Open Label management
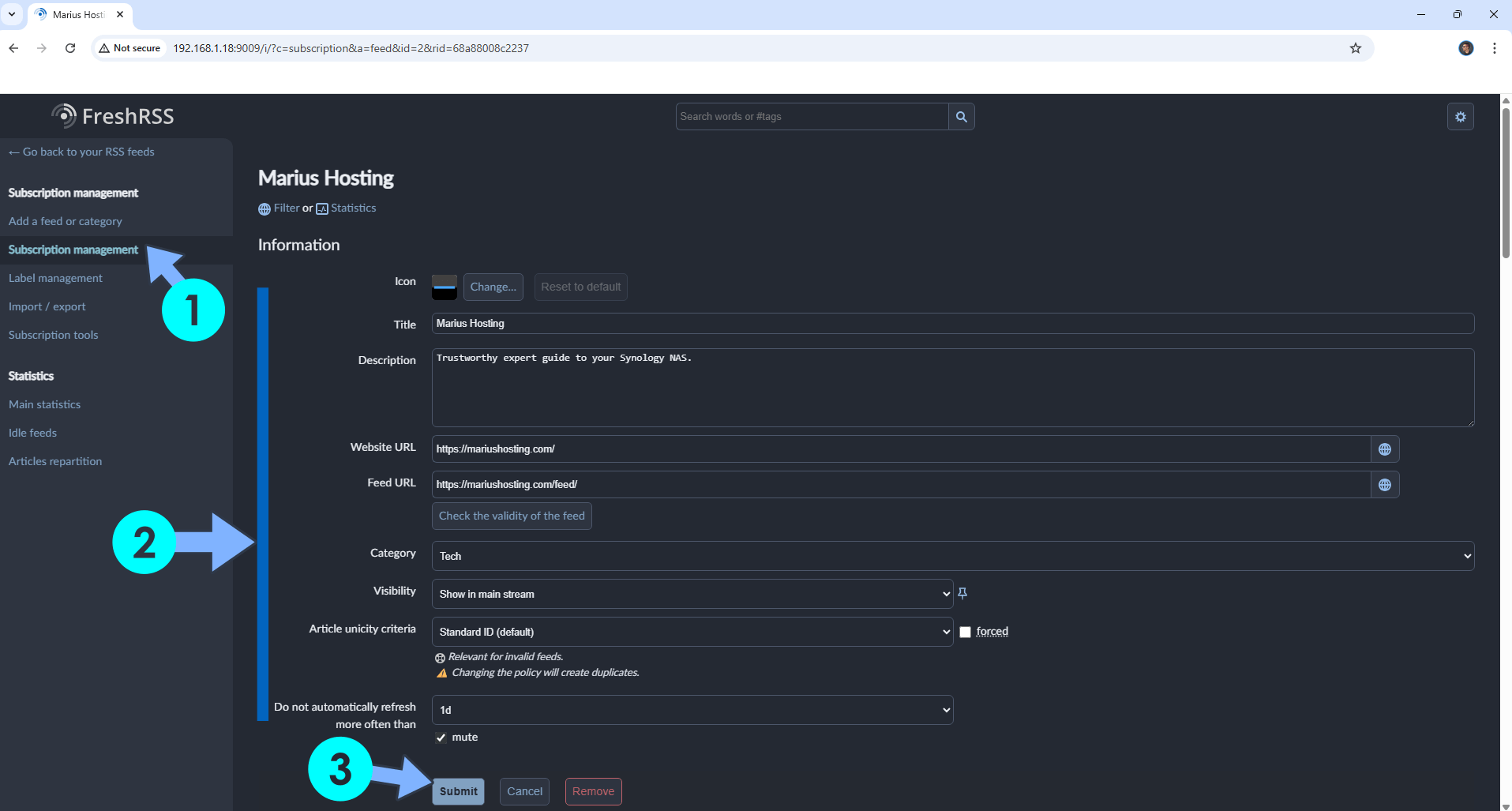 (x=55, y=278)
